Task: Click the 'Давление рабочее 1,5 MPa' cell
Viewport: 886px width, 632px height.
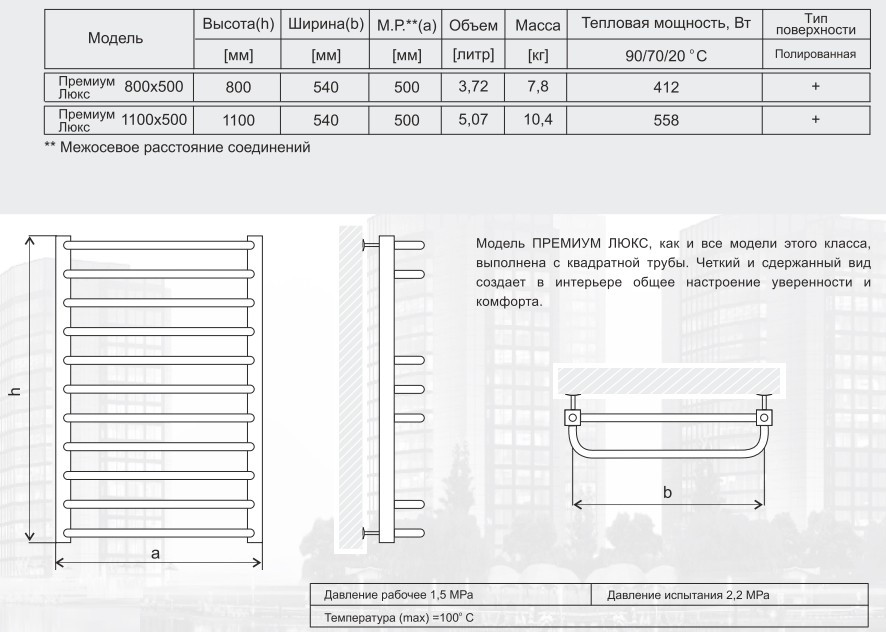Action: pyautogui.click(x=450, y=596)
